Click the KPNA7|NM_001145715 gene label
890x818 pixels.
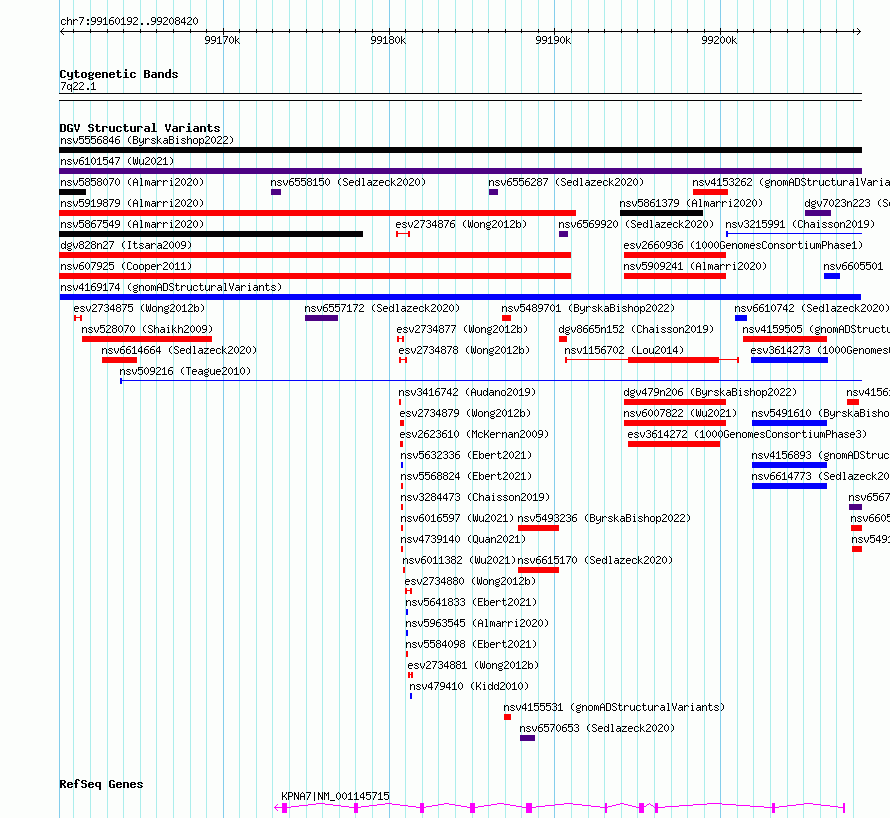335,796
